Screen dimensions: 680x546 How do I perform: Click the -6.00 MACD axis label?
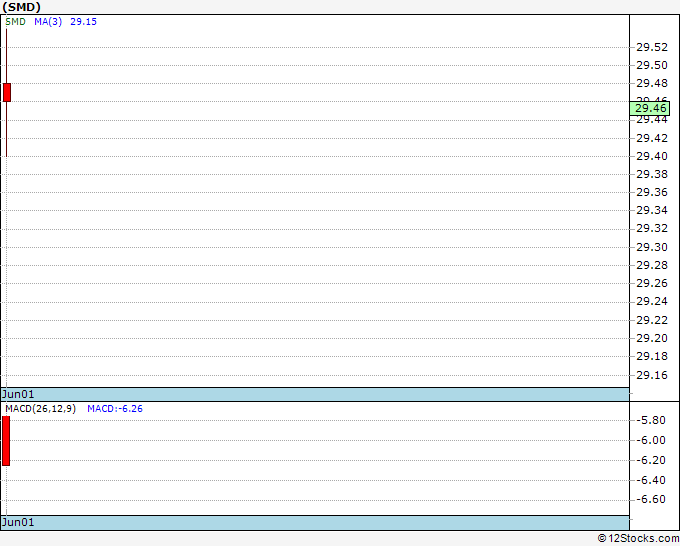[651, 440]
